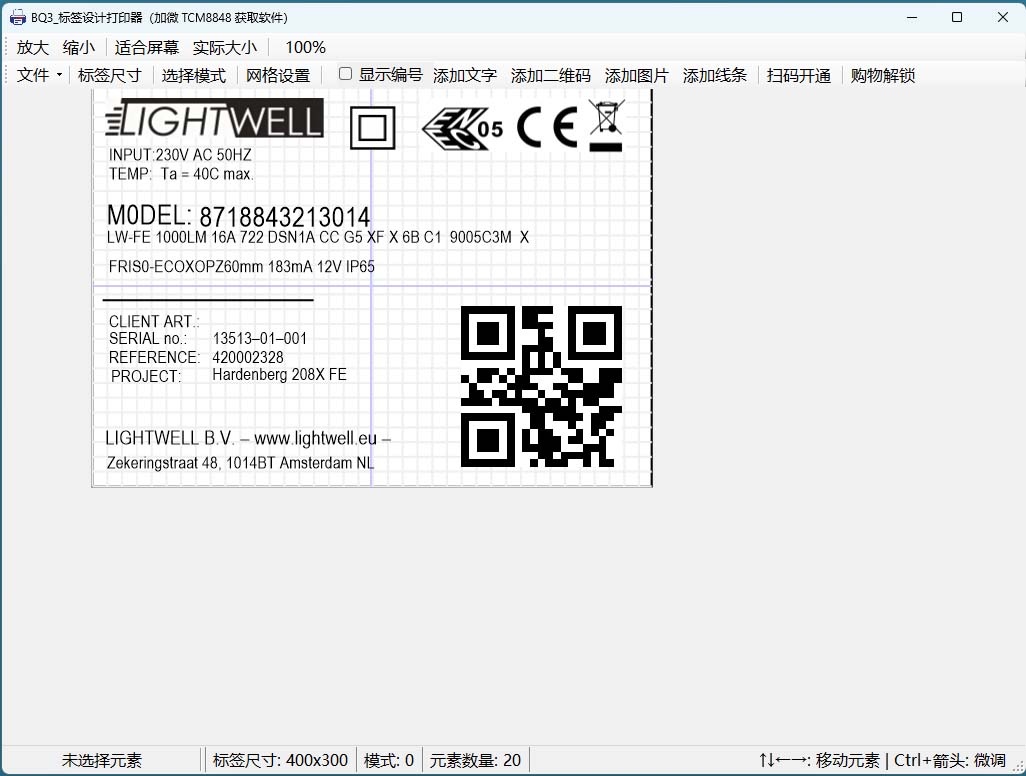Screen dimensions: 1026x776
Task: Click 添加二维码 add QR code
Action: point(550,75)
